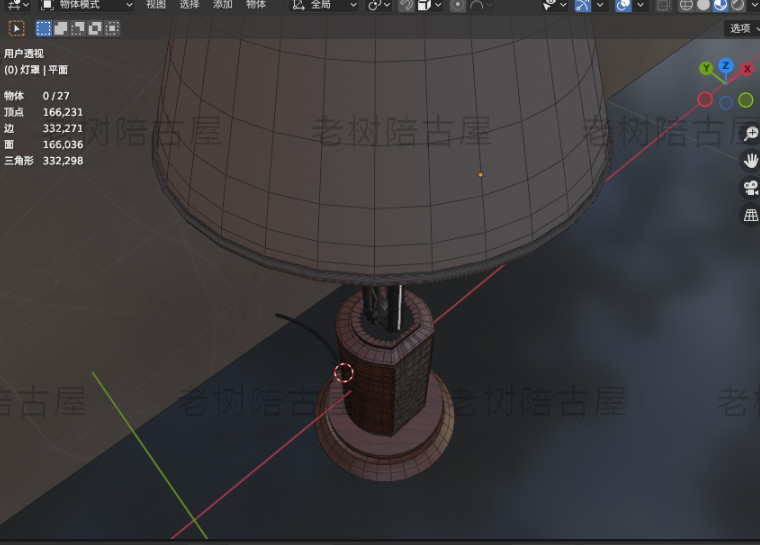Image resolution: width=760 pixels, height=545 pixels.
Task: Toggle the camera view button
Action: (x=750, y=188)
